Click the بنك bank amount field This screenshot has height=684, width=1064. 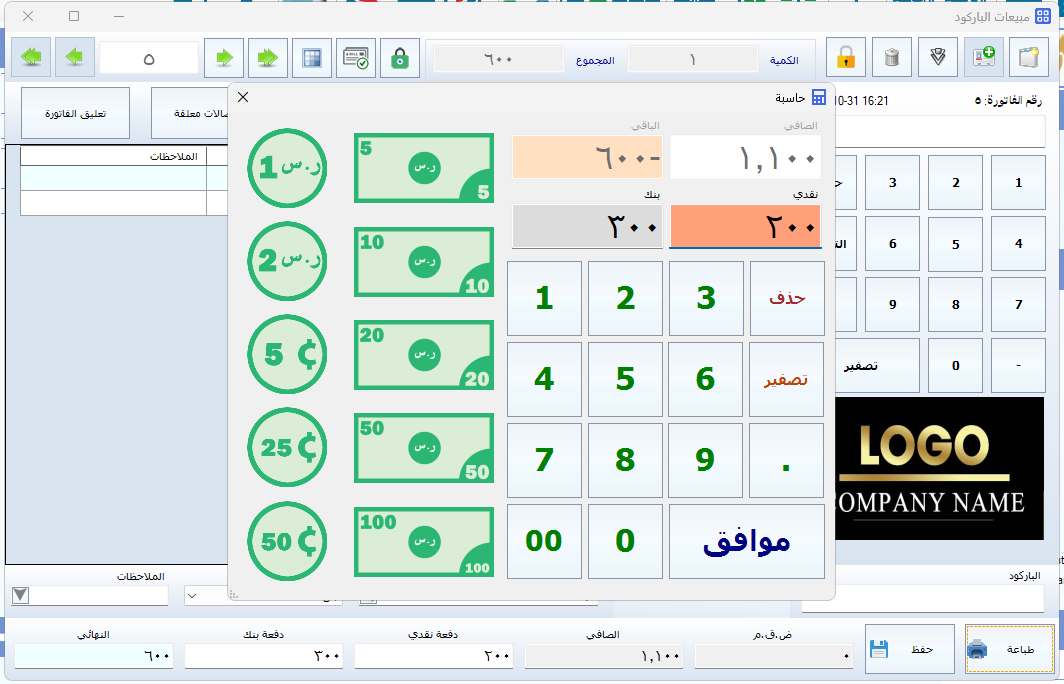(587, 227)
